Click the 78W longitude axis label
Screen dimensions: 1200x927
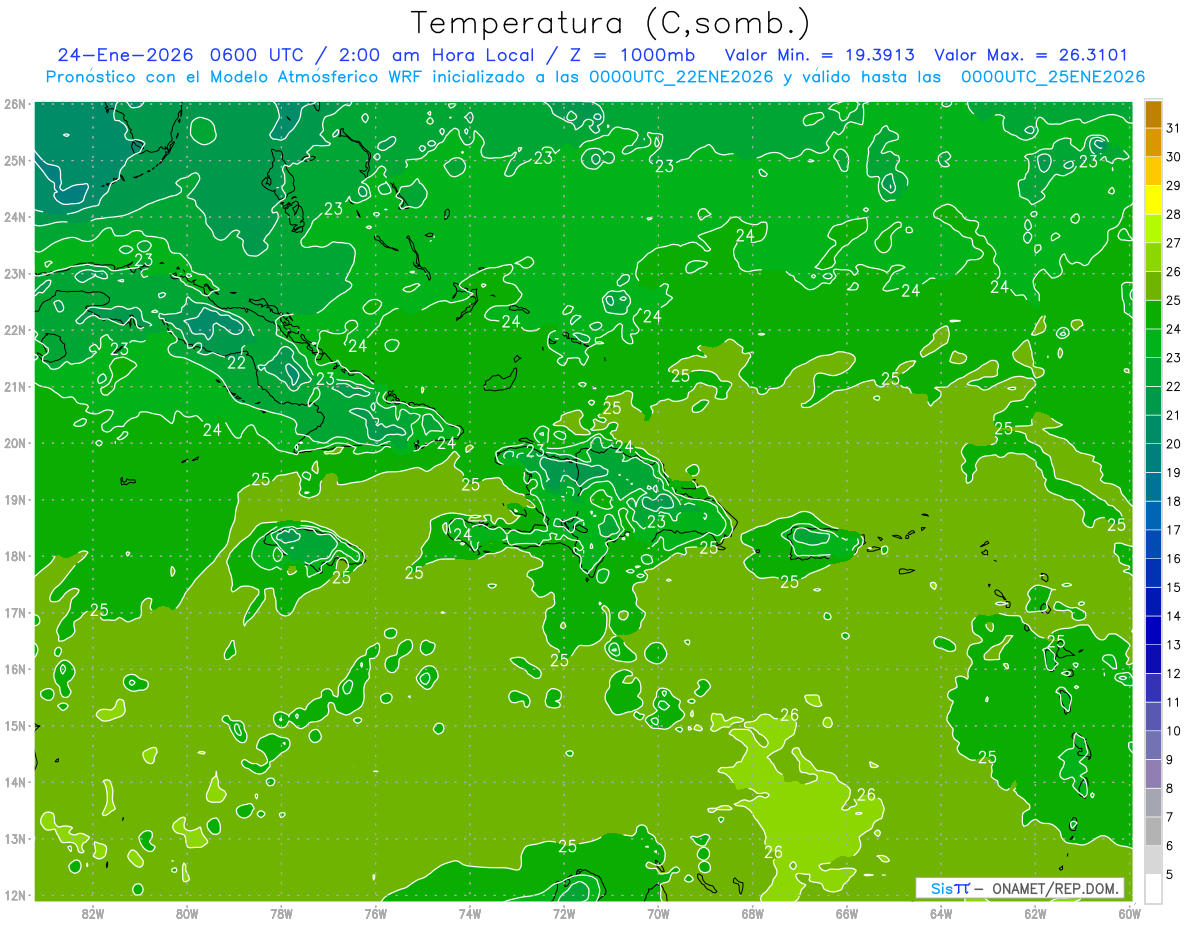coord(281,912)
